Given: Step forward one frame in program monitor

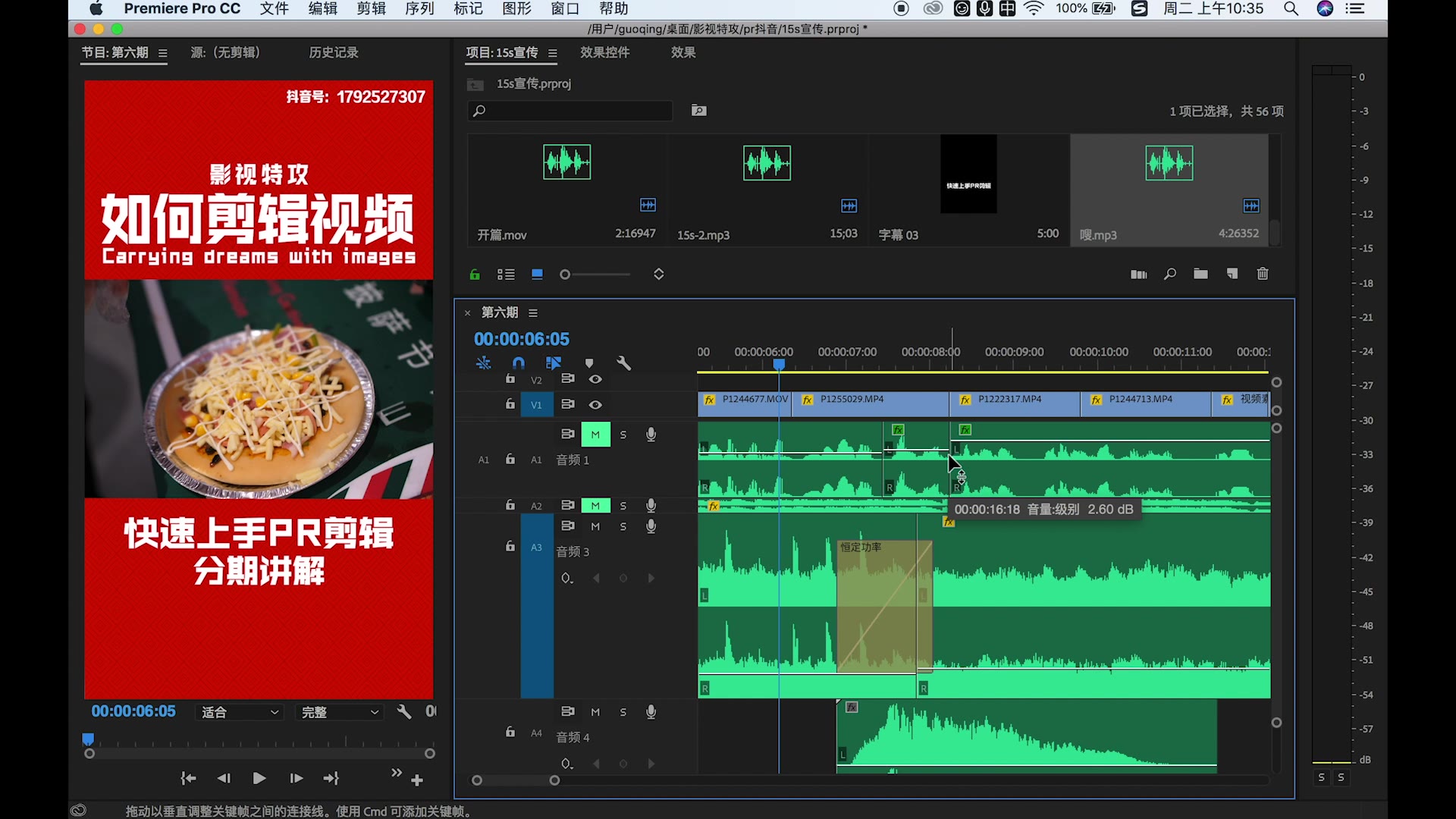Looking at the screenshot, I should (297, 778).
